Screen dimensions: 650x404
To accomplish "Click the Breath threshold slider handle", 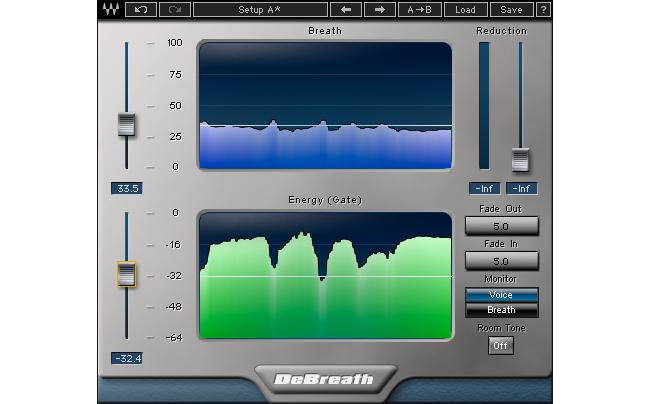I will click(x=126, y=125).
